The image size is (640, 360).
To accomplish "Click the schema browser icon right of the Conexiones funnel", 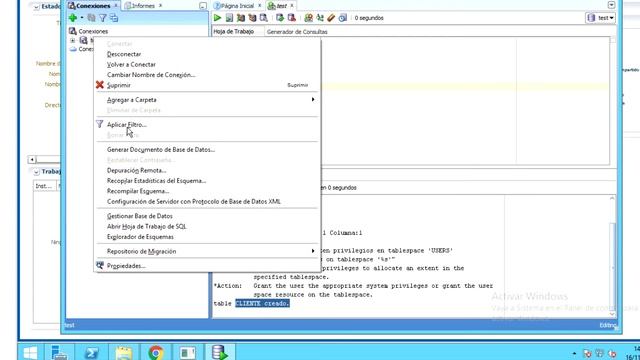I will pos(114,18).
